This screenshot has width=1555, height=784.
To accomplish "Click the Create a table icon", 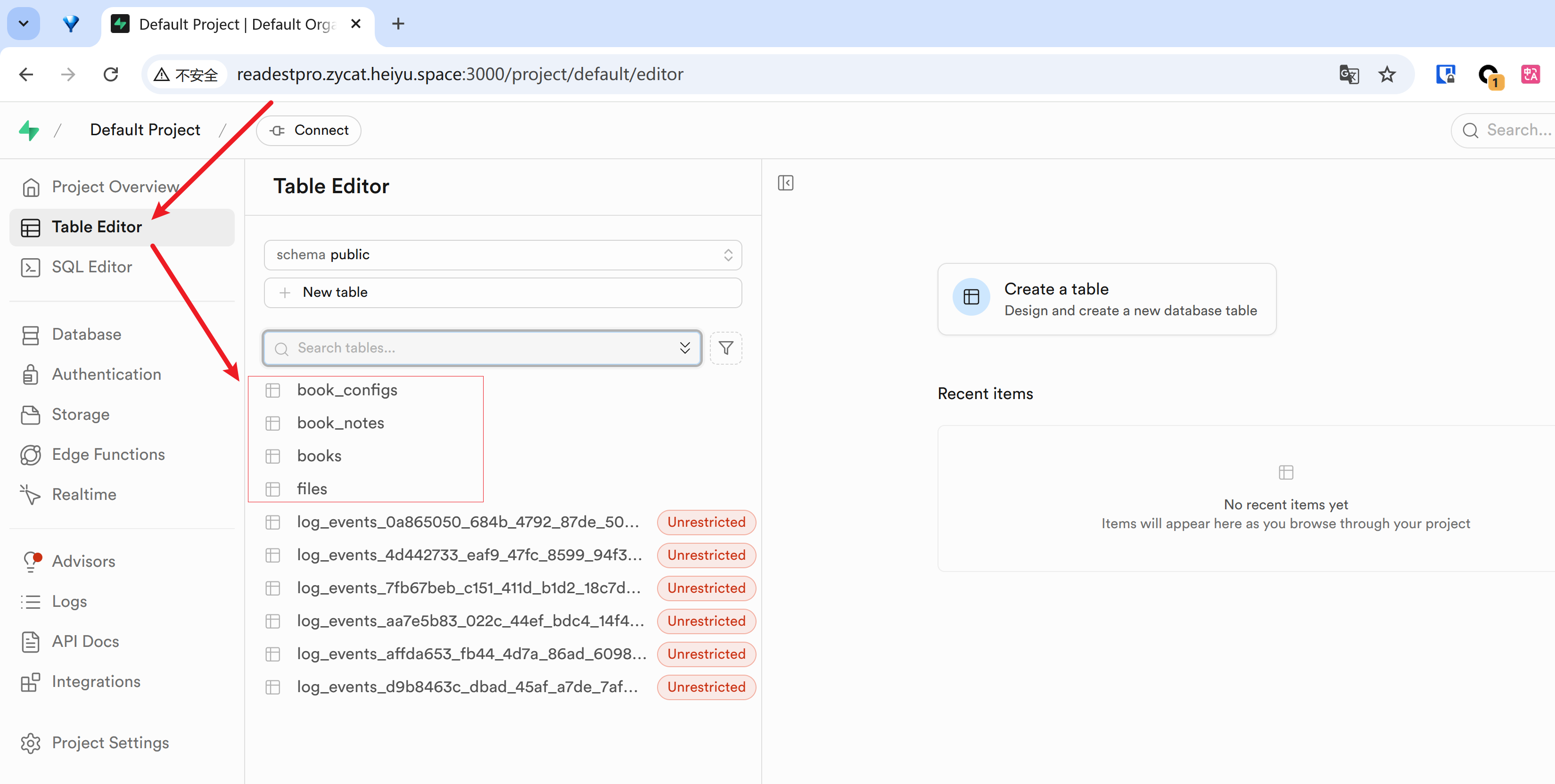I will coord(971,297).
